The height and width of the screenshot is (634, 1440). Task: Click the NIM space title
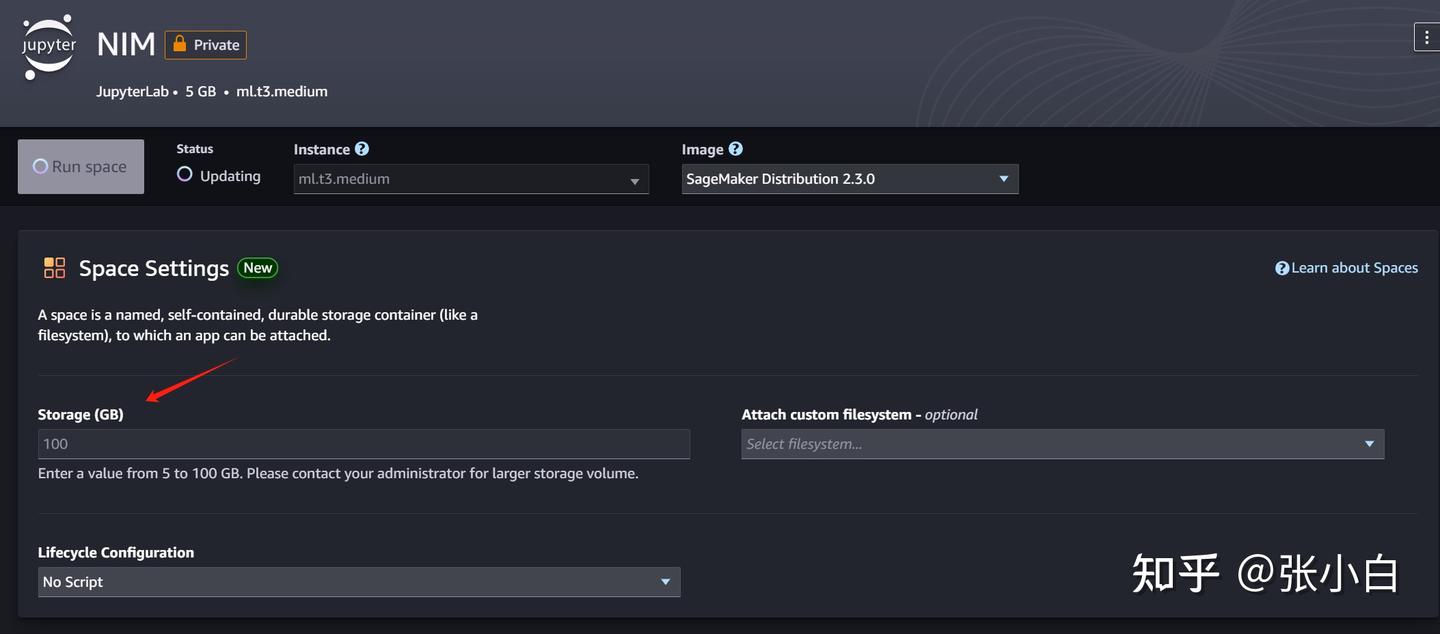pyautogui.click(x=126, y=45)
